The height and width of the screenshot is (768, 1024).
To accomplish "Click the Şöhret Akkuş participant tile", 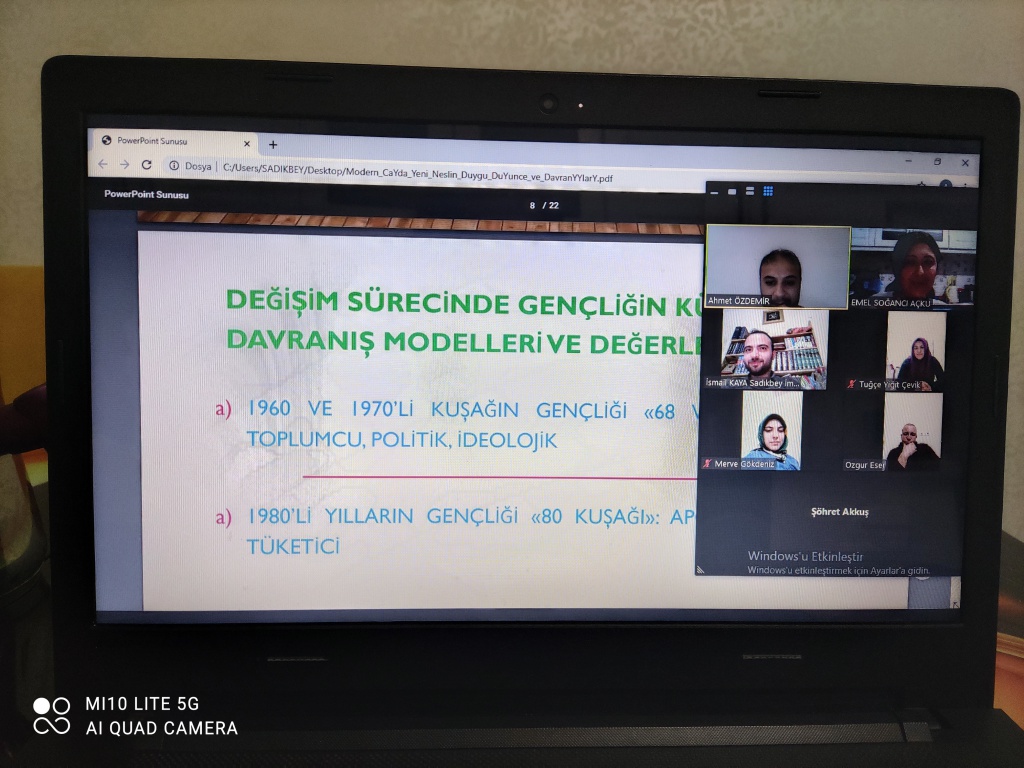I will tap(839, 512).
